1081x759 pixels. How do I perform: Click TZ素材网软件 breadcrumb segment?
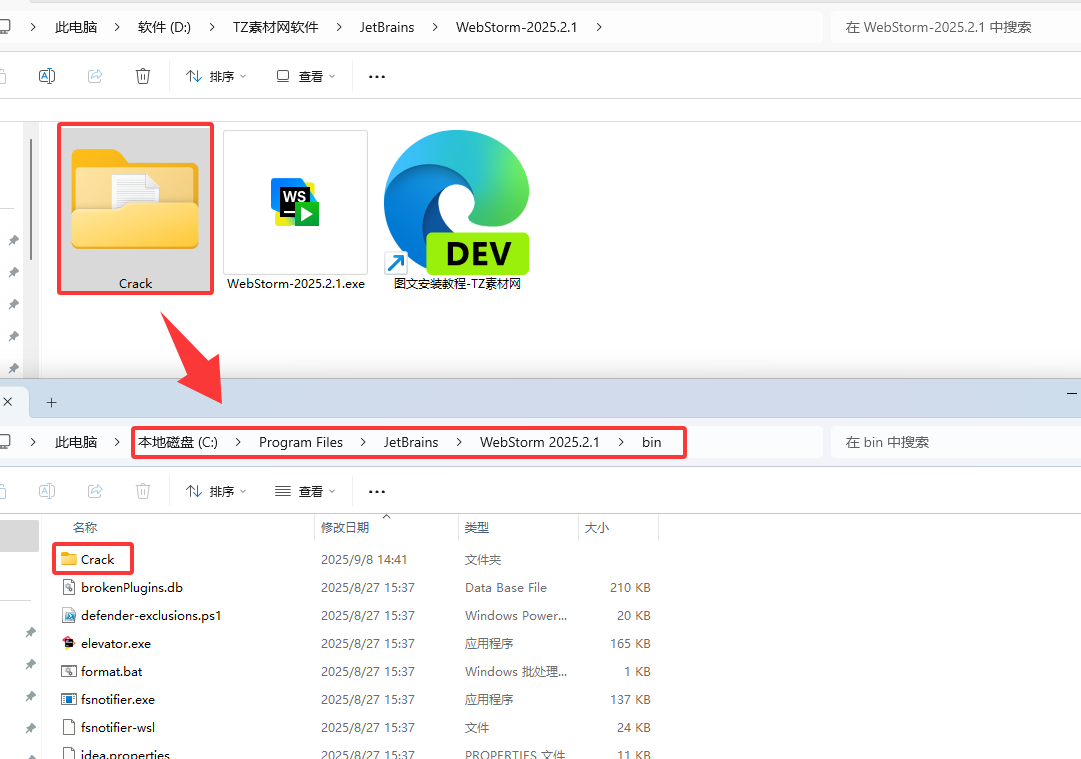pyautogui.click(x=276, y=28)
